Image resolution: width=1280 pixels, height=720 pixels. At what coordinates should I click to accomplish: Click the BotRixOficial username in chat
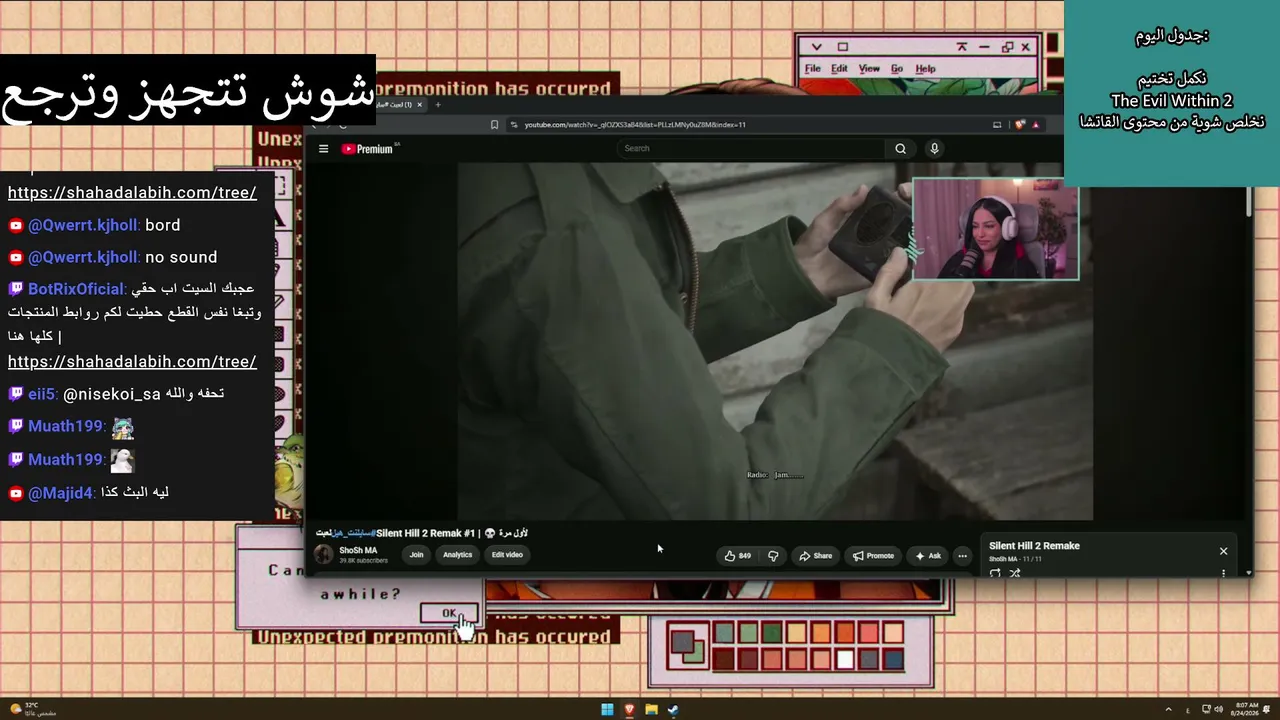[x=76, y=289]
